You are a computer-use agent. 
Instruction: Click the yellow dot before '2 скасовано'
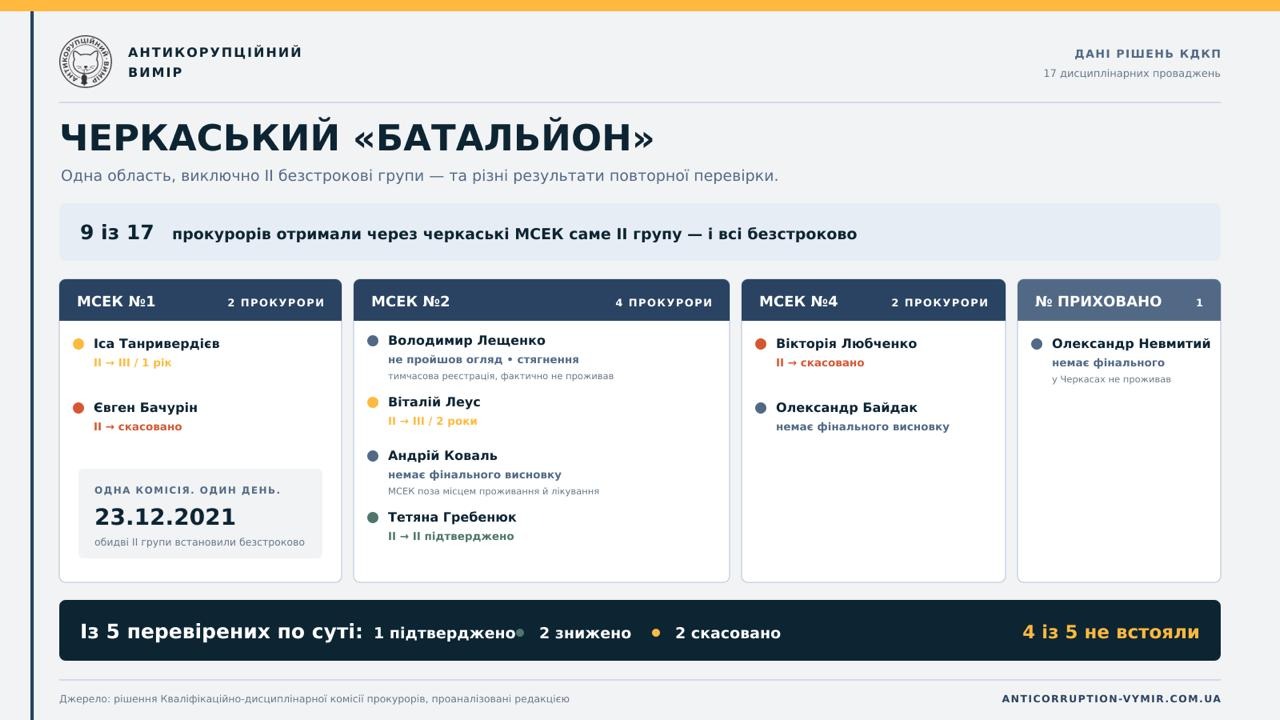pos(656,633)
